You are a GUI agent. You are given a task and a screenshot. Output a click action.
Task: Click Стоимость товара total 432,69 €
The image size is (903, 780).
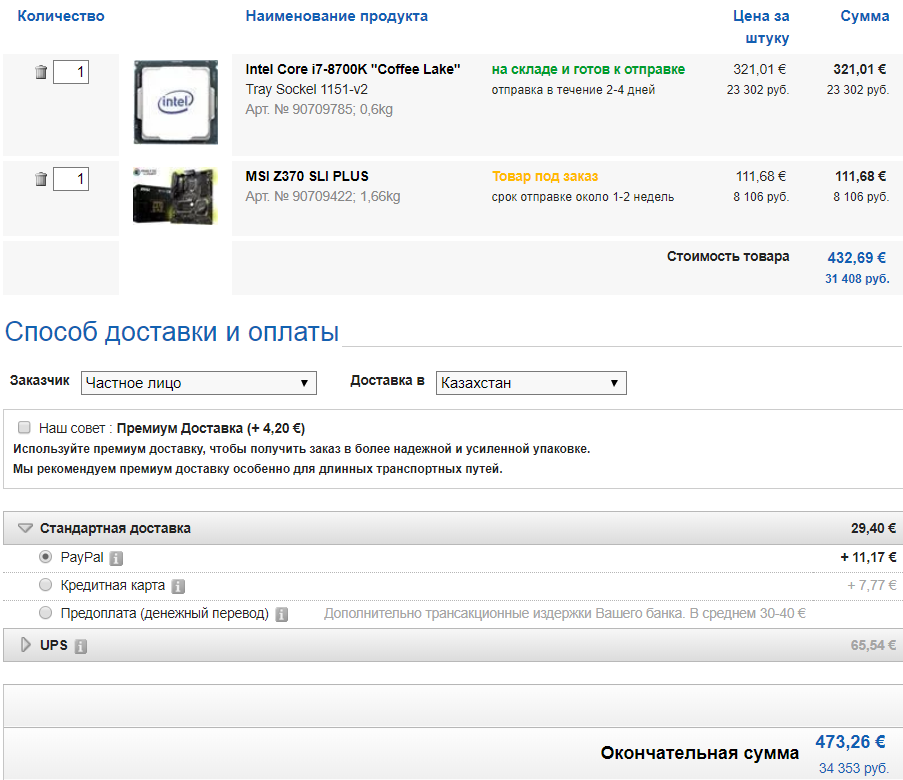tap(856, 258)
